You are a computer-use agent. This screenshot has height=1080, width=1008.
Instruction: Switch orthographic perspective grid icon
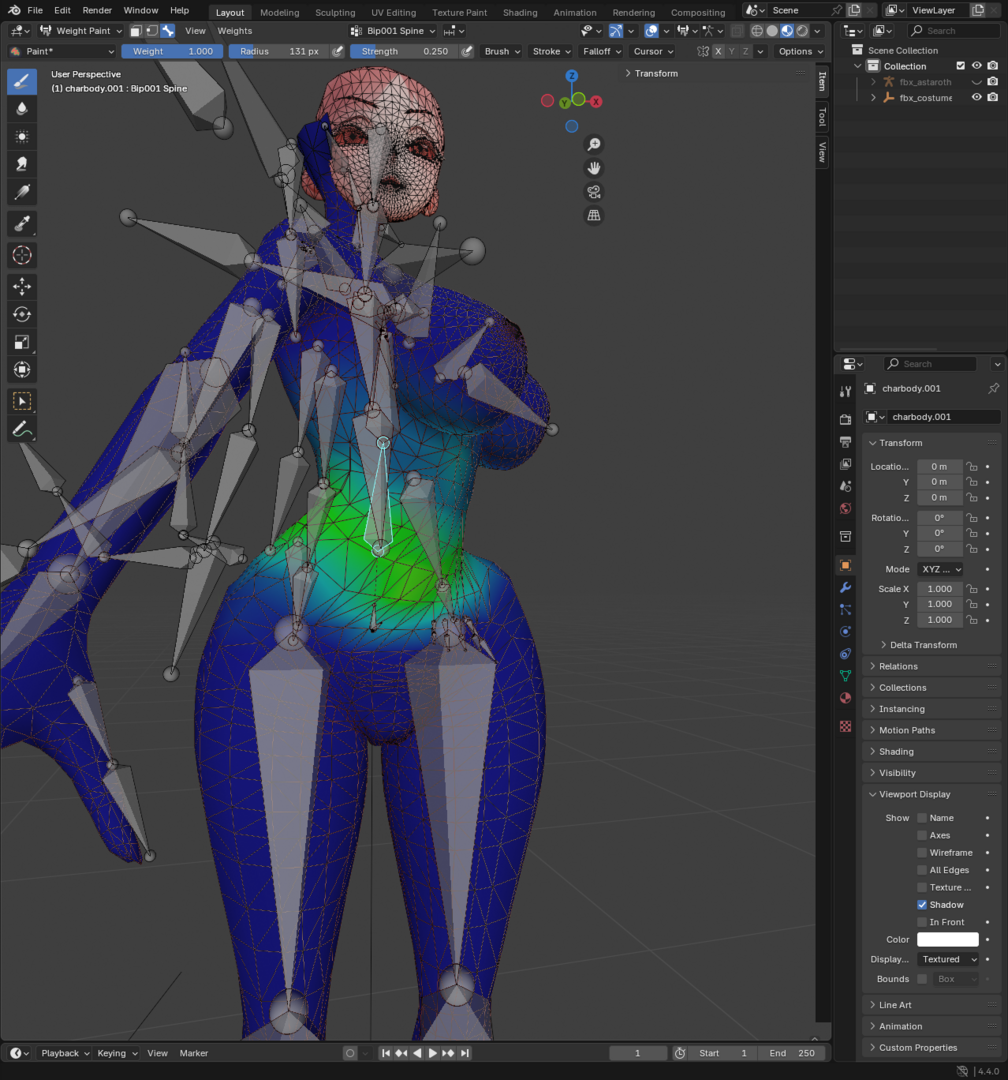click(593, 215)
